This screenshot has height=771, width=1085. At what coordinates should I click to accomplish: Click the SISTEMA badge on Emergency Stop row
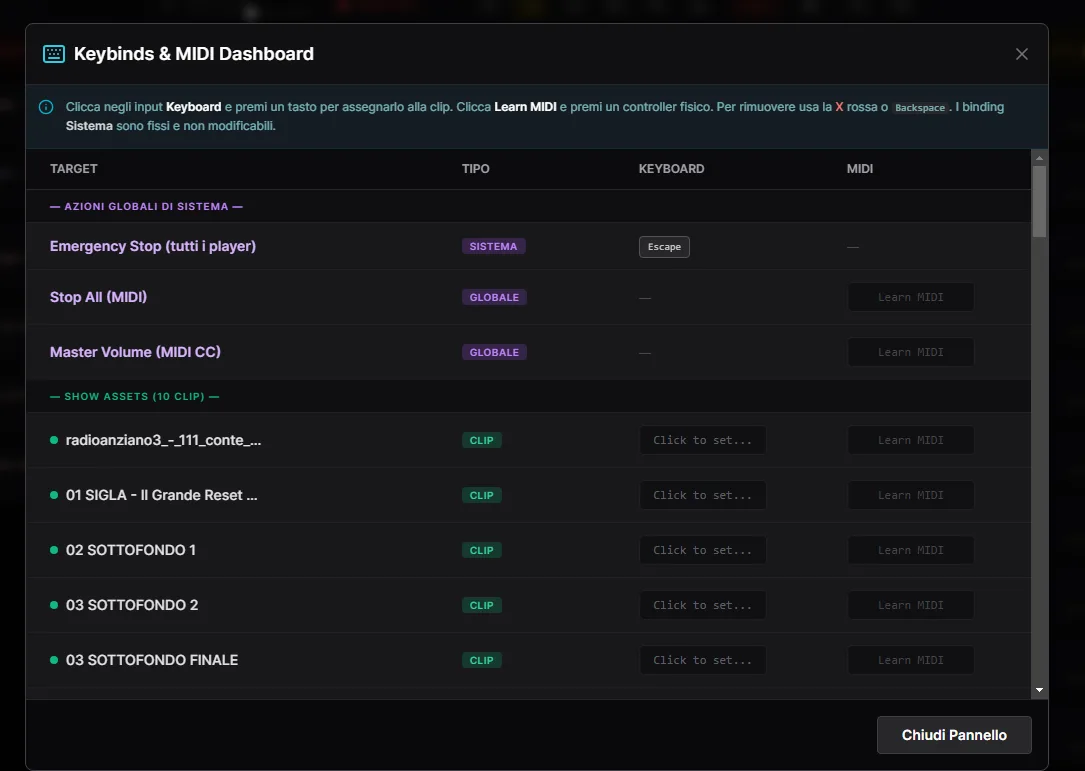(493, 246)
